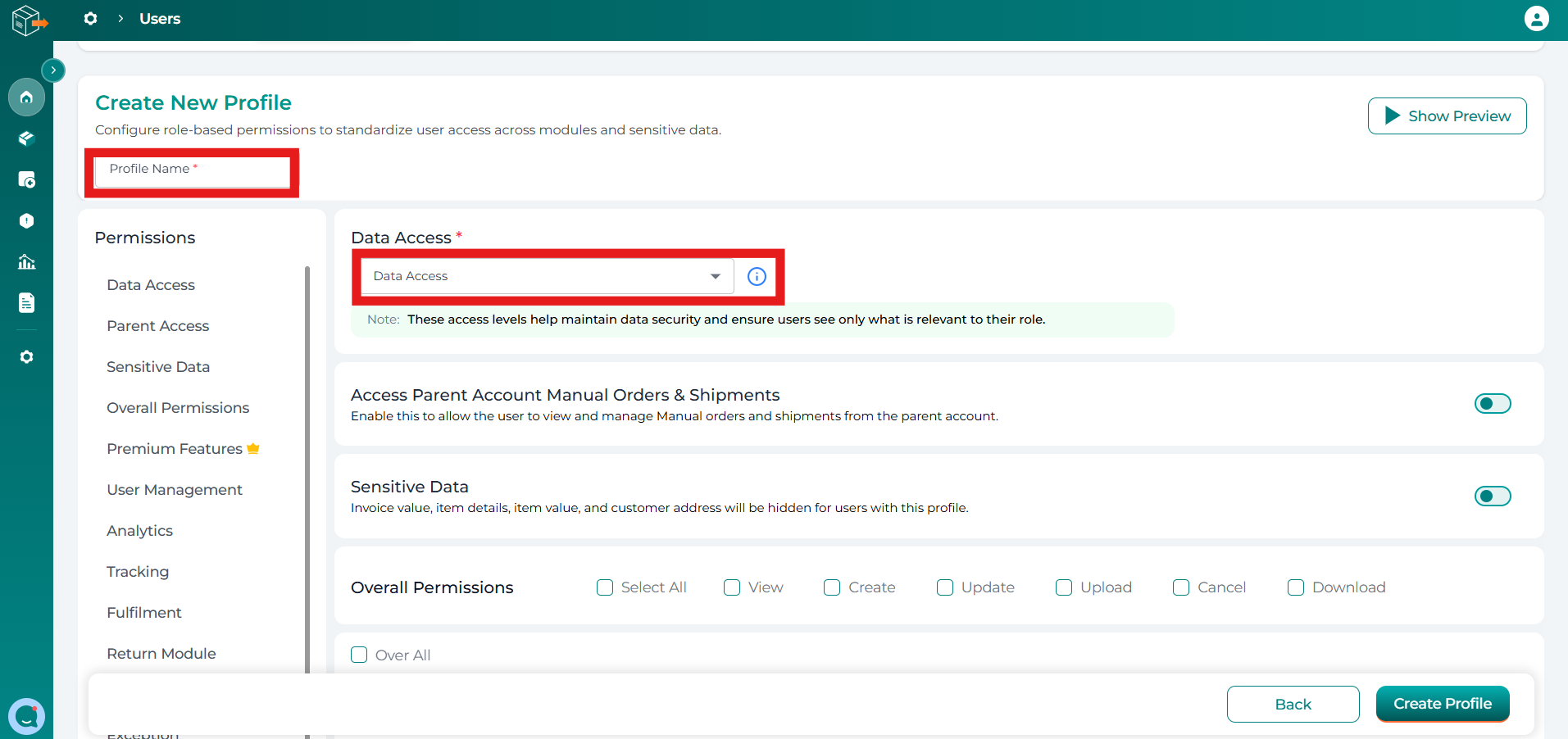Open the hexagon alert icon in sidebar
The width and height of the screenshot is (1568, 739).
point(26,221)
